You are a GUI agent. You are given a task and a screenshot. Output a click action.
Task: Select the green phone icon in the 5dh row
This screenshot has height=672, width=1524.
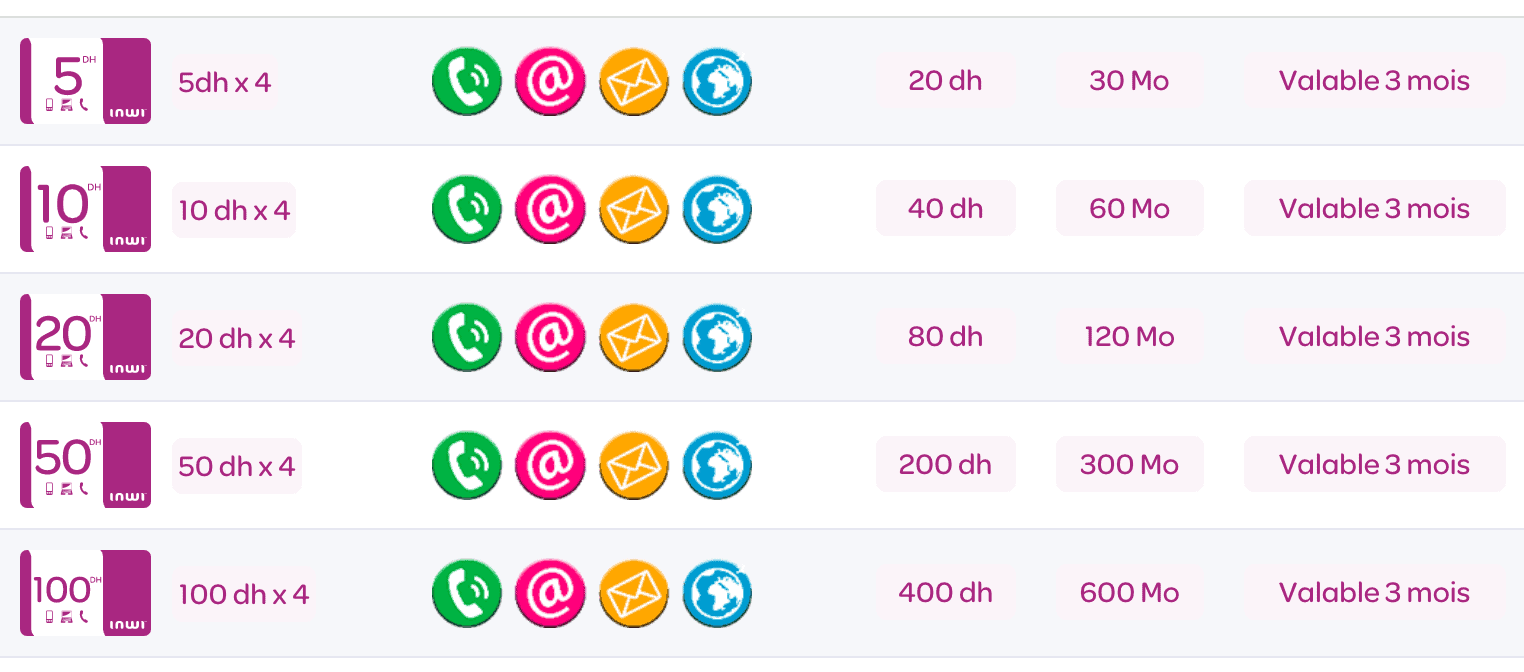coord(467,81)
